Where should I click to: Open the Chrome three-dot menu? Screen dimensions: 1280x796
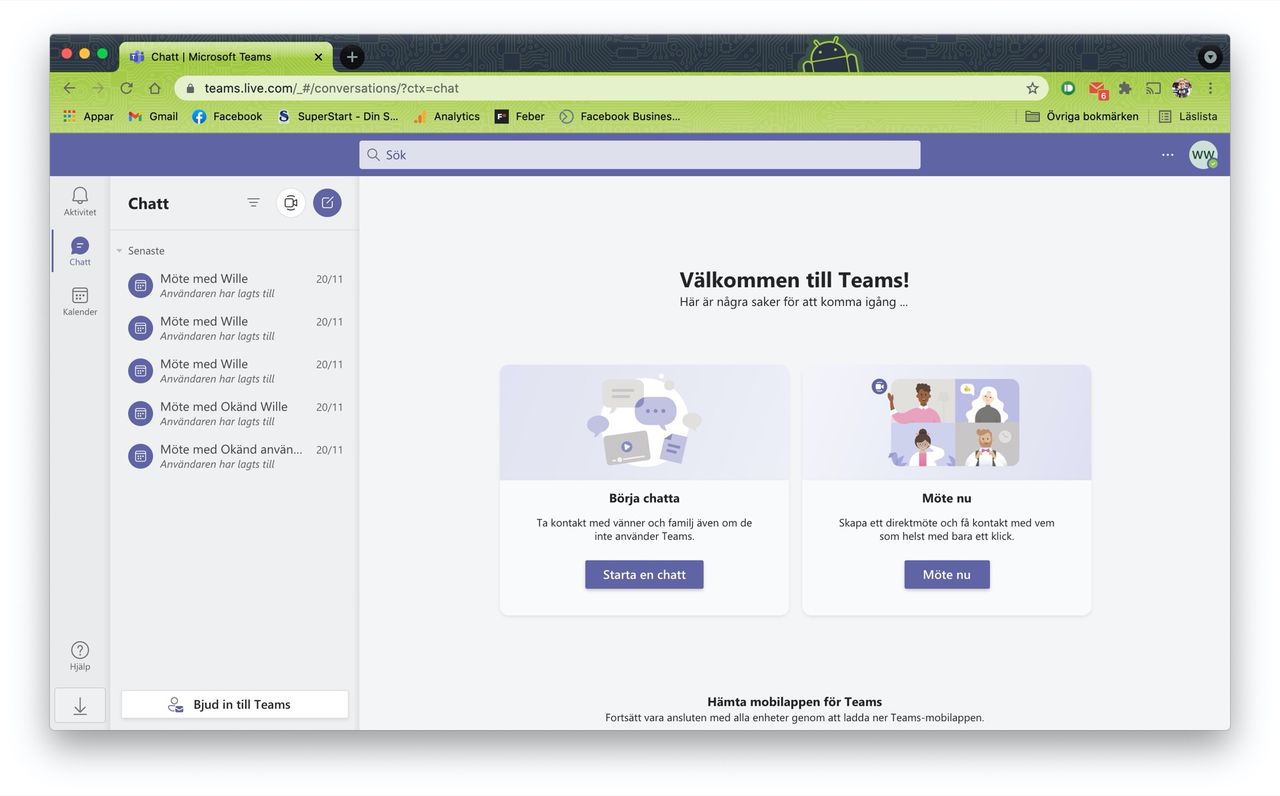(1210, 88)
